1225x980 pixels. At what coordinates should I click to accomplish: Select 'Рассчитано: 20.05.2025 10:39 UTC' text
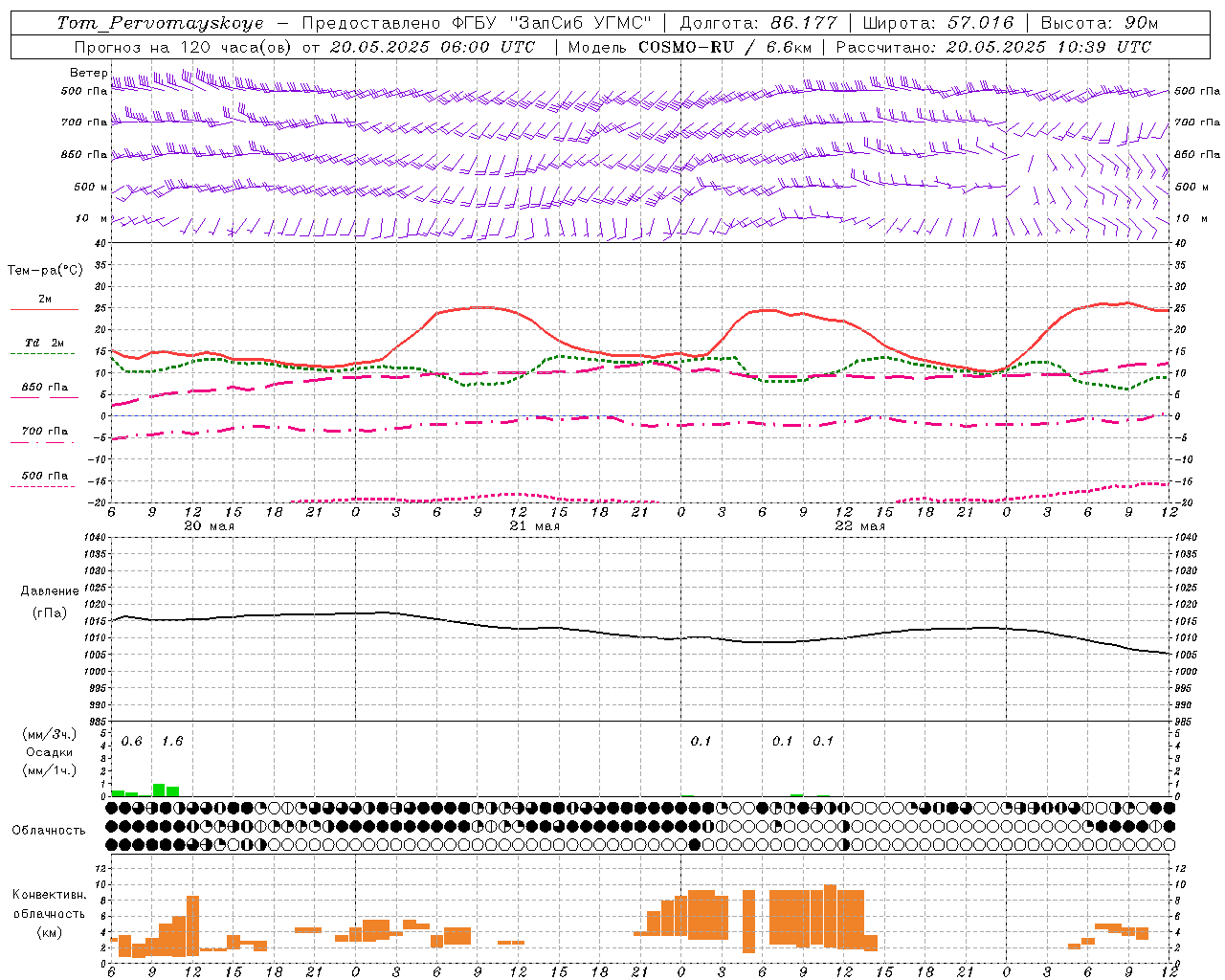click(x=993, y=47)
